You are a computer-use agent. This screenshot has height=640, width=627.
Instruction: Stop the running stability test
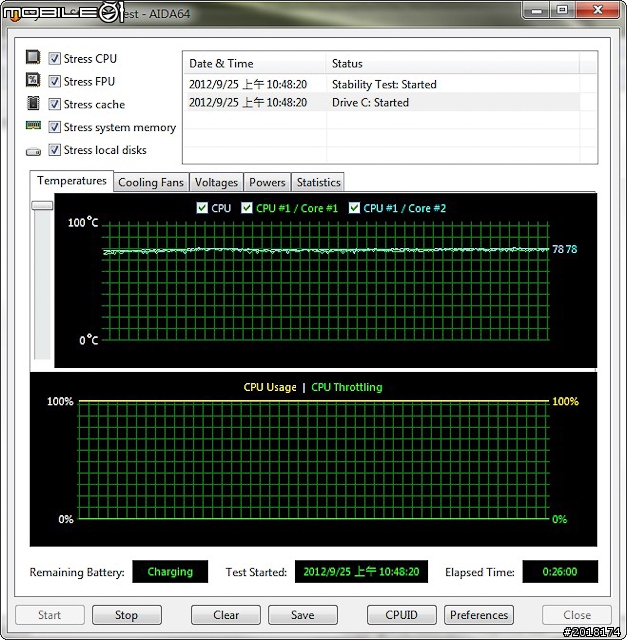[127, 615]
